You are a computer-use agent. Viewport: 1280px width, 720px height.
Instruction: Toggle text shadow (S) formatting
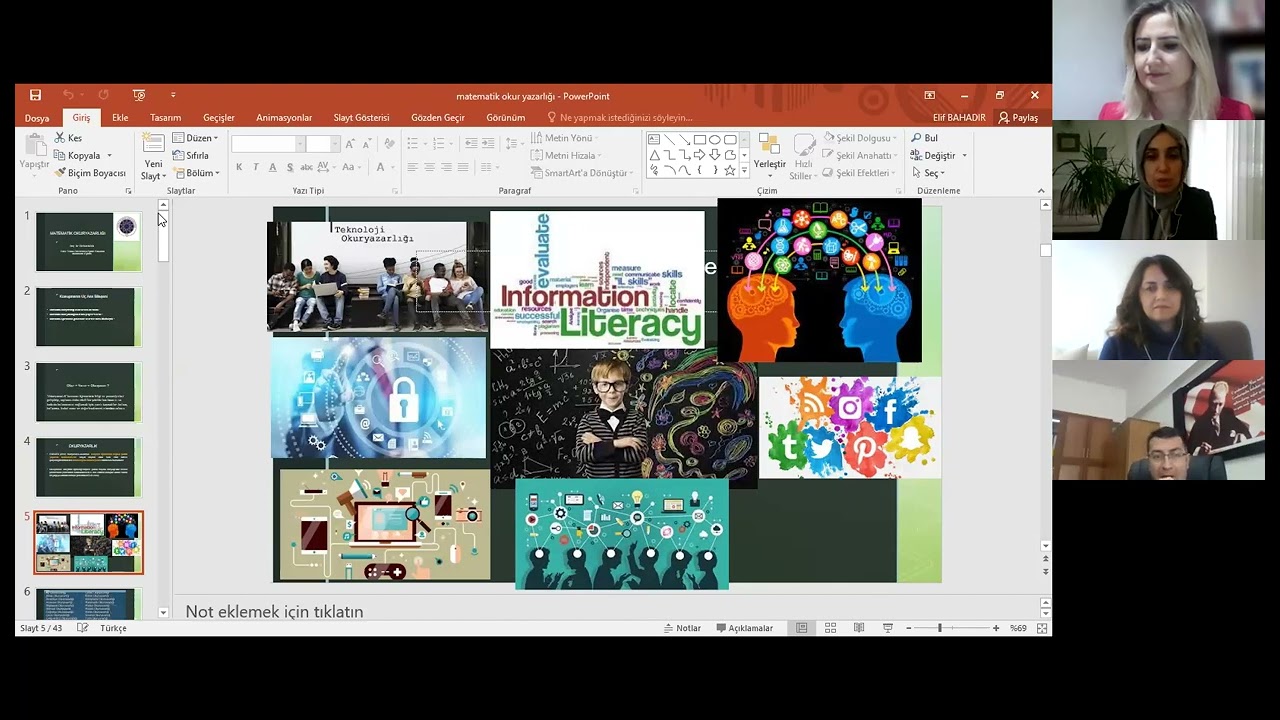[x=290, y=167]
